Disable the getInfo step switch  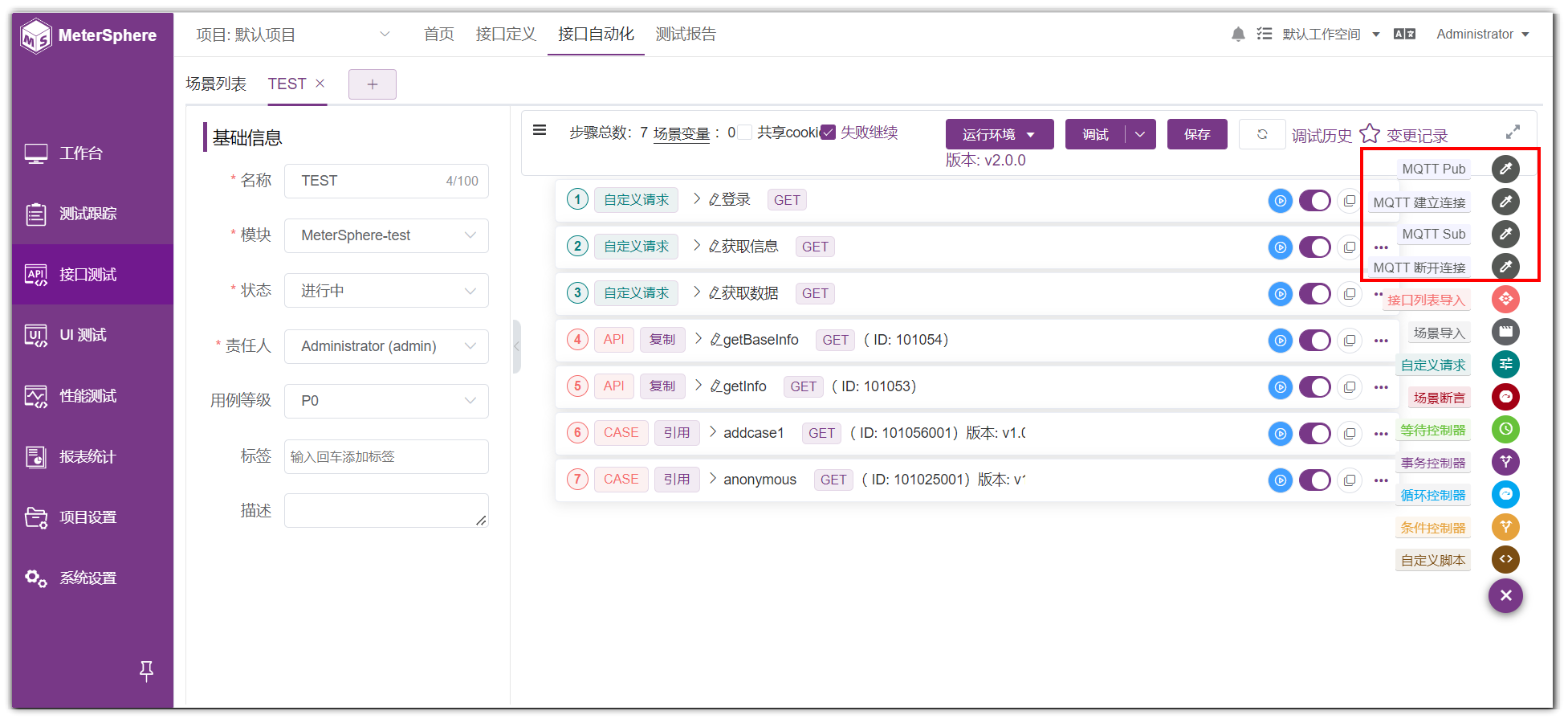(1314, 387)
